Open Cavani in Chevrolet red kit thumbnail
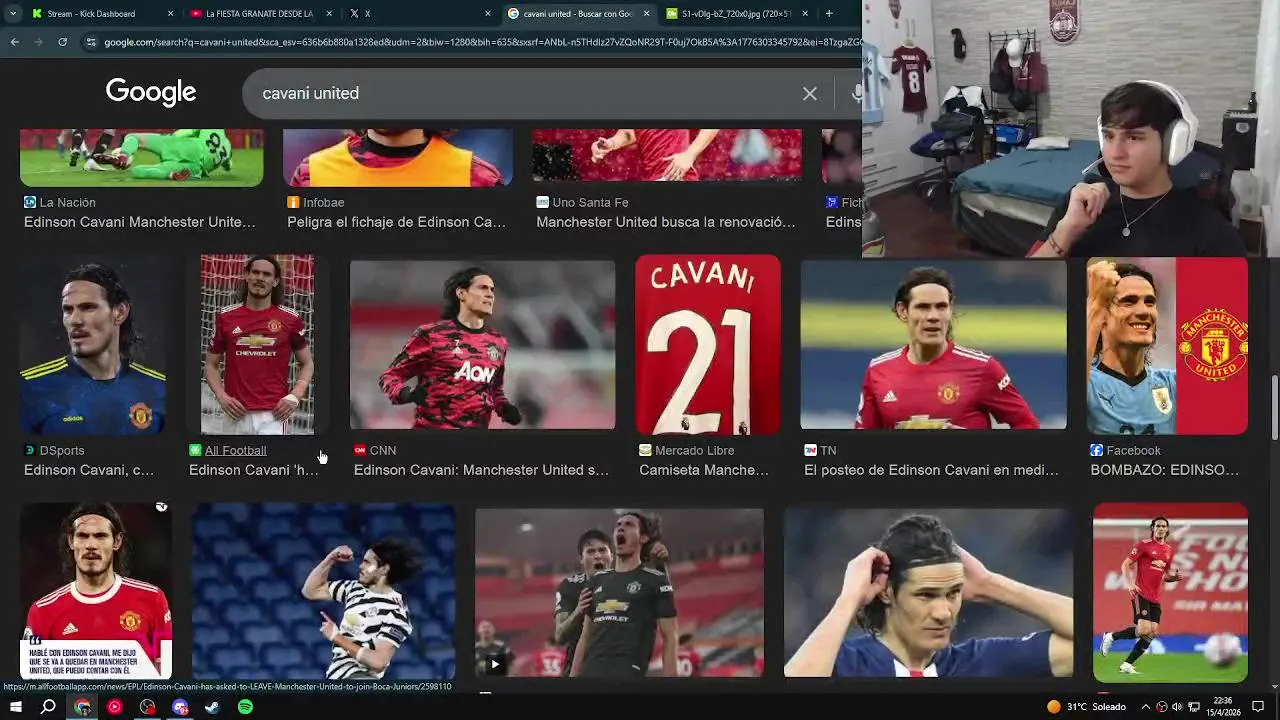The height and width of the screenshot is (720, 1280). click(x=257, y=344)
